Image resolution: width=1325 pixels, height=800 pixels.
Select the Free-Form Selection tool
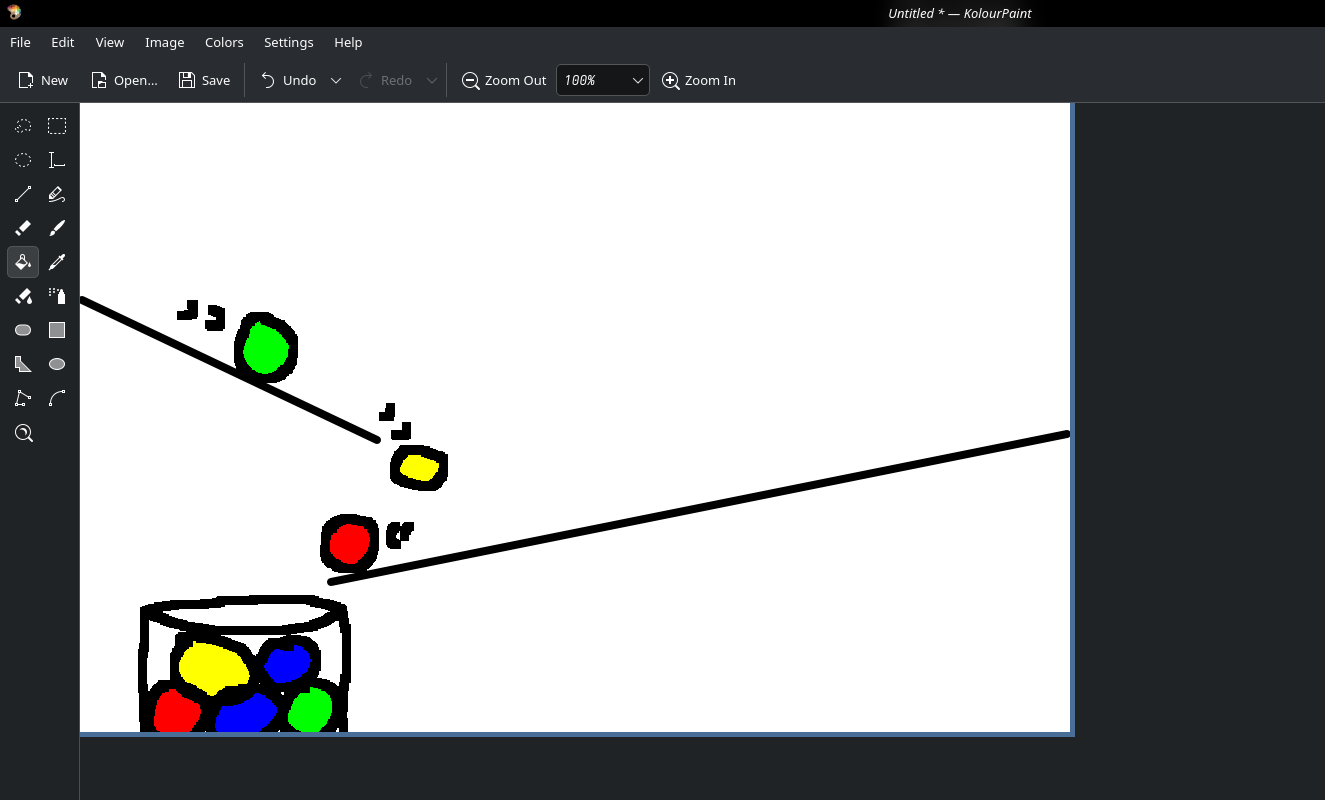[23, 126]
